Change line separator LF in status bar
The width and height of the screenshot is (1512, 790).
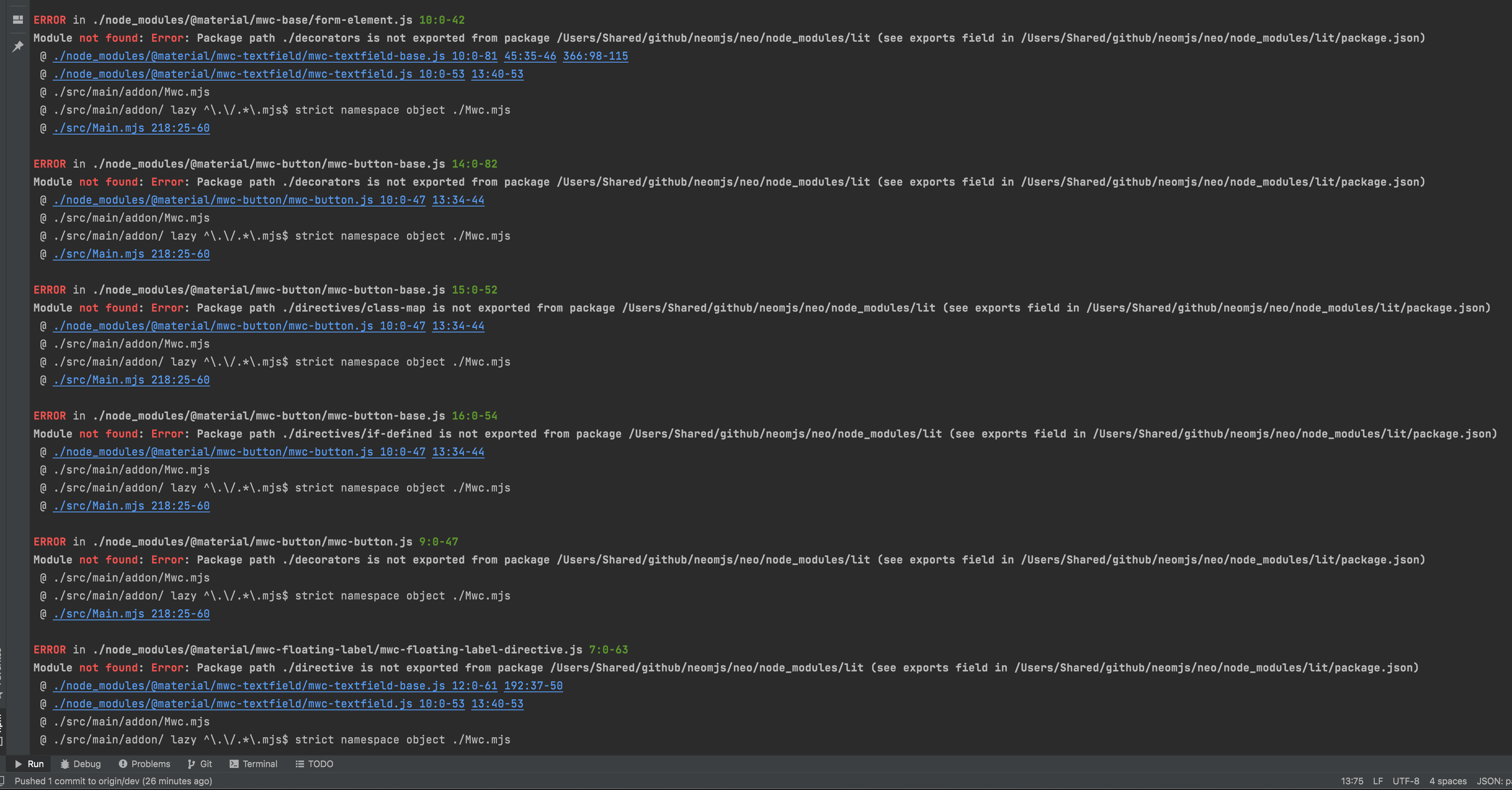[1378, 781]
